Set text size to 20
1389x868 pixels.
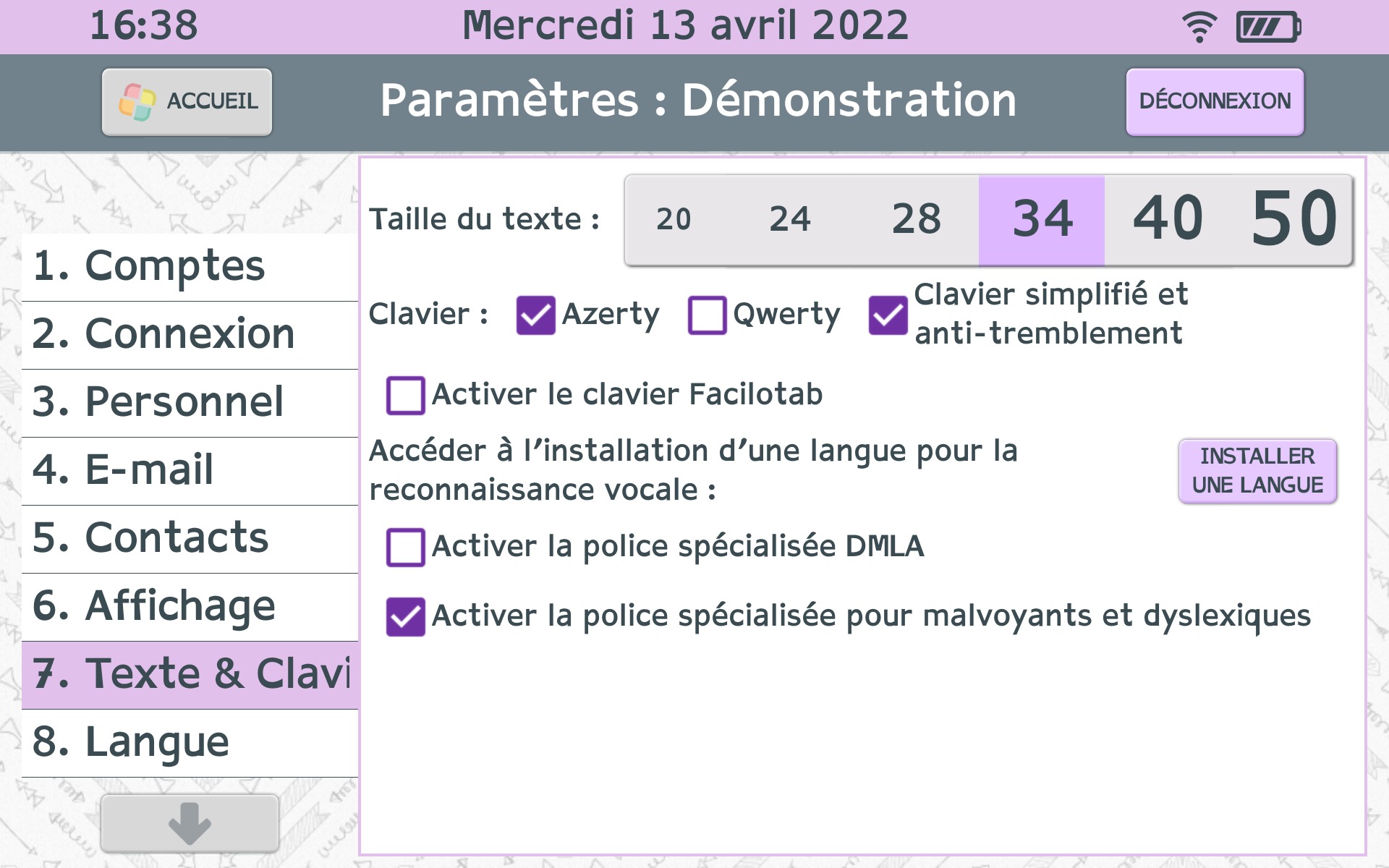pyautogui.click(x=674, y=220)
